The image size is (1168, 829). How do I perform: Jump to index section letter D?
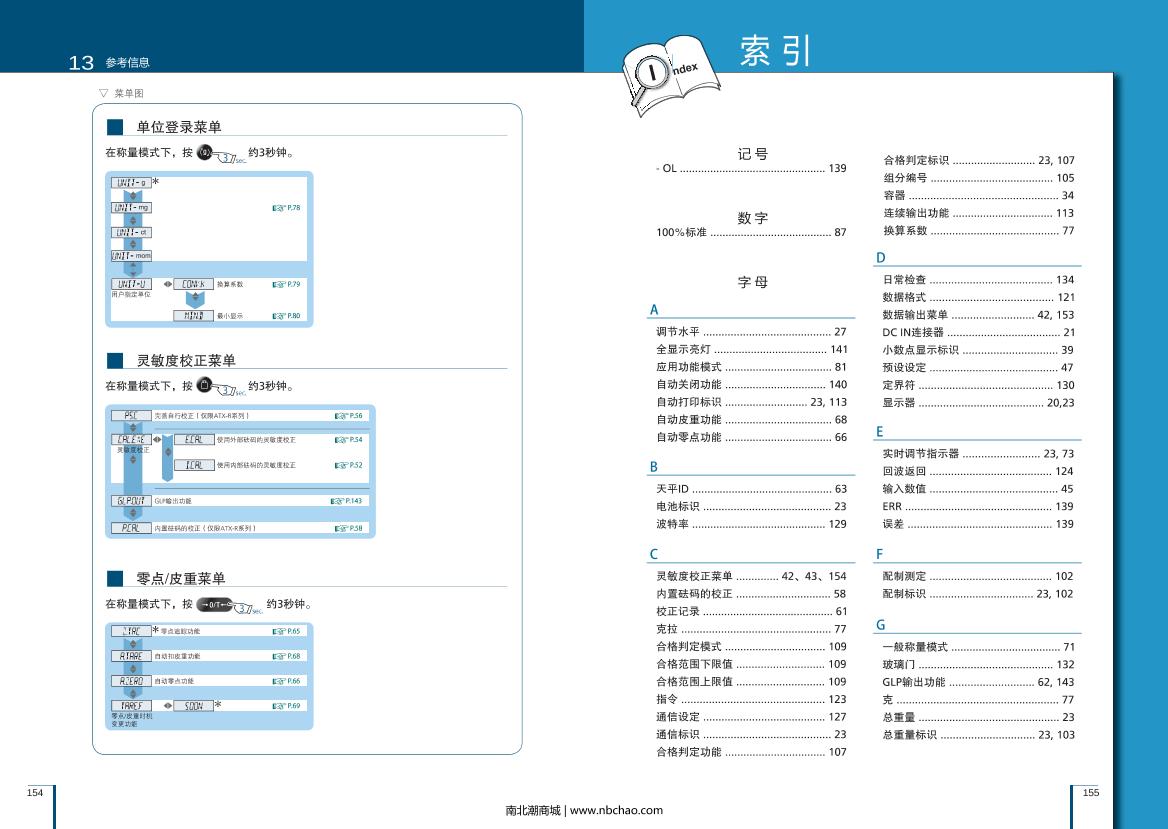(x=881, y=258)
